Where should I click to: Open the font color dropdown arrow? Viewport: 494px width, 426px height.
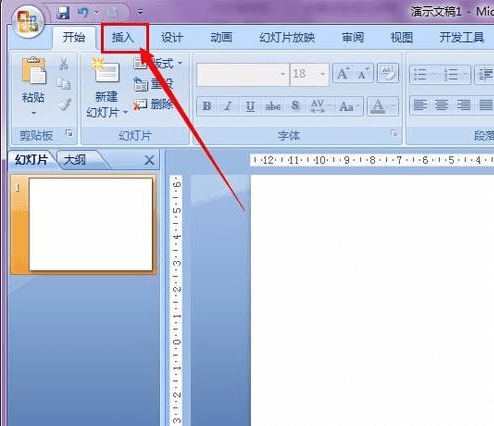point(393,106)
